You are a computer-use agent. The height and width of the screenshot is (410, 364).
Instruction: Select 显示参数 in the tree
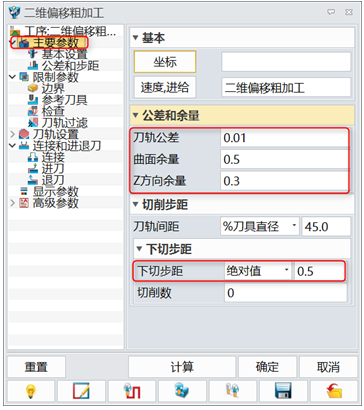coord(55,191)
